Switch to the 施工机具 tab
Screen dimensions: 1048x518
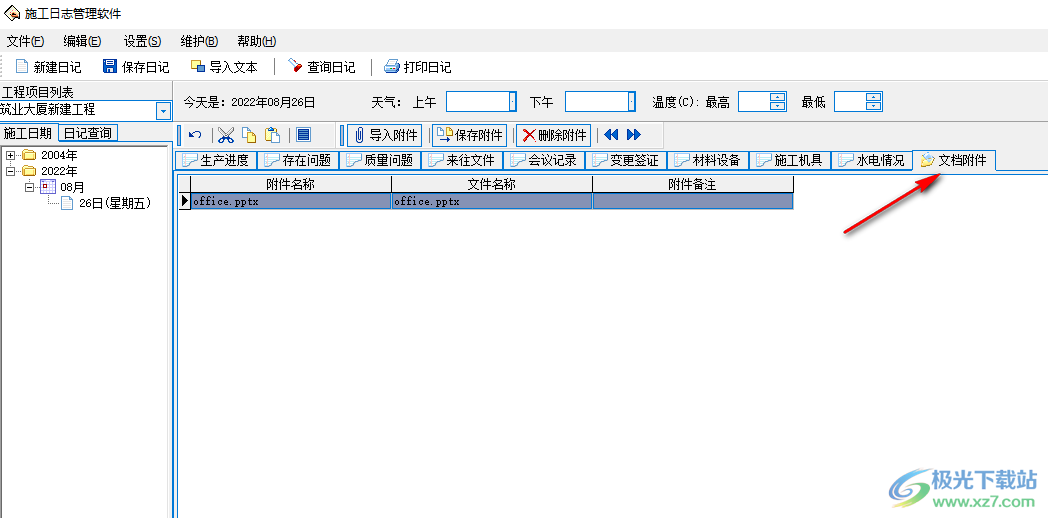click(790, 160)
